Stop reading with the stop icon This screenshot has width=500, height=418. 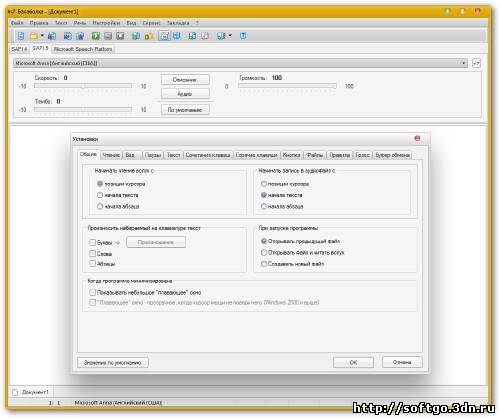[x=120, y=36]
